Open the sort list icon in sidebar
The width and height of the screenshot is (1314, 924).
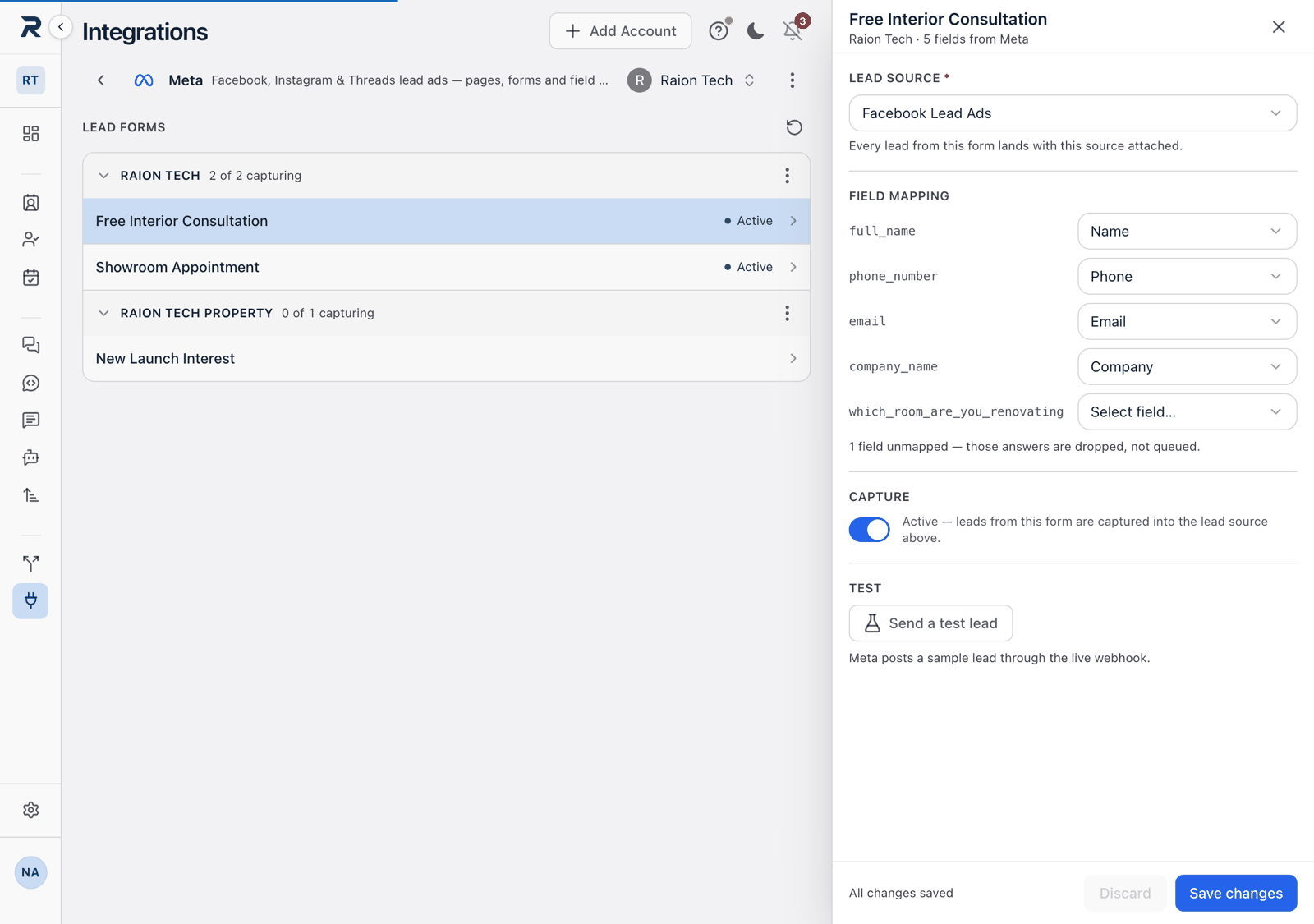pos(30,495)
